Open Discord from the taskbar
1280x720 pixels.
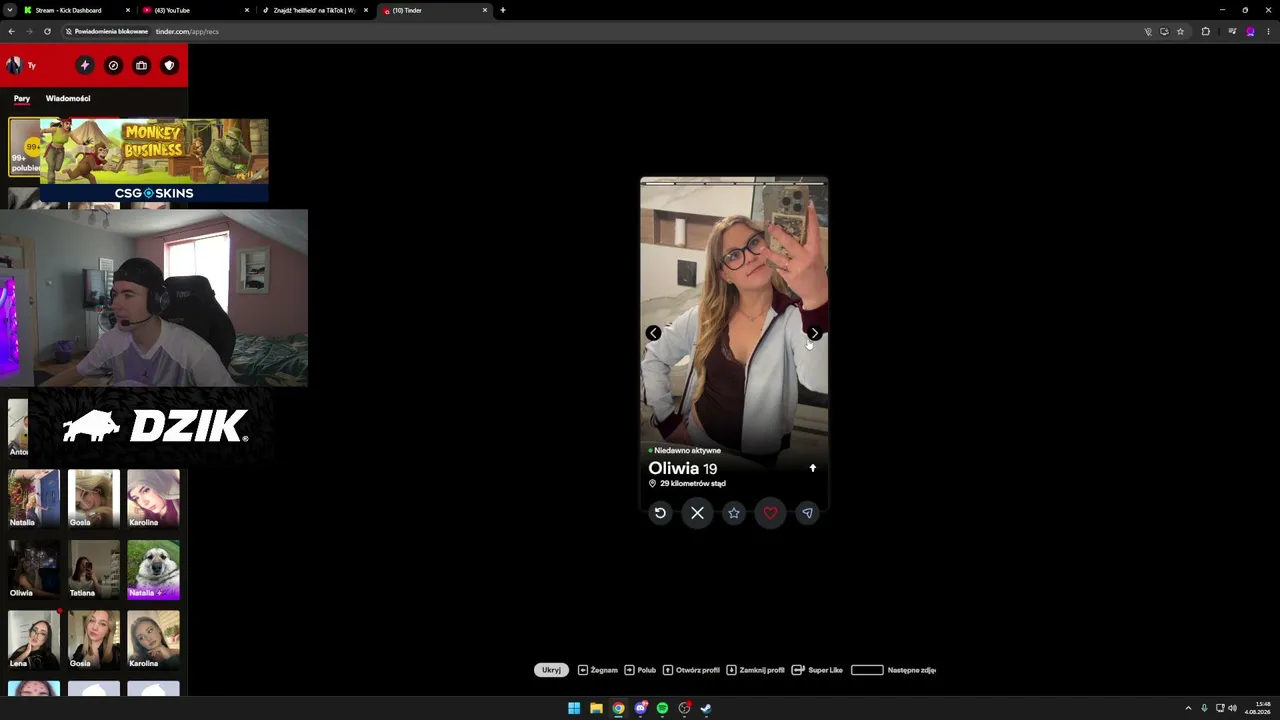pyautogui.click(x=640, y=708)
